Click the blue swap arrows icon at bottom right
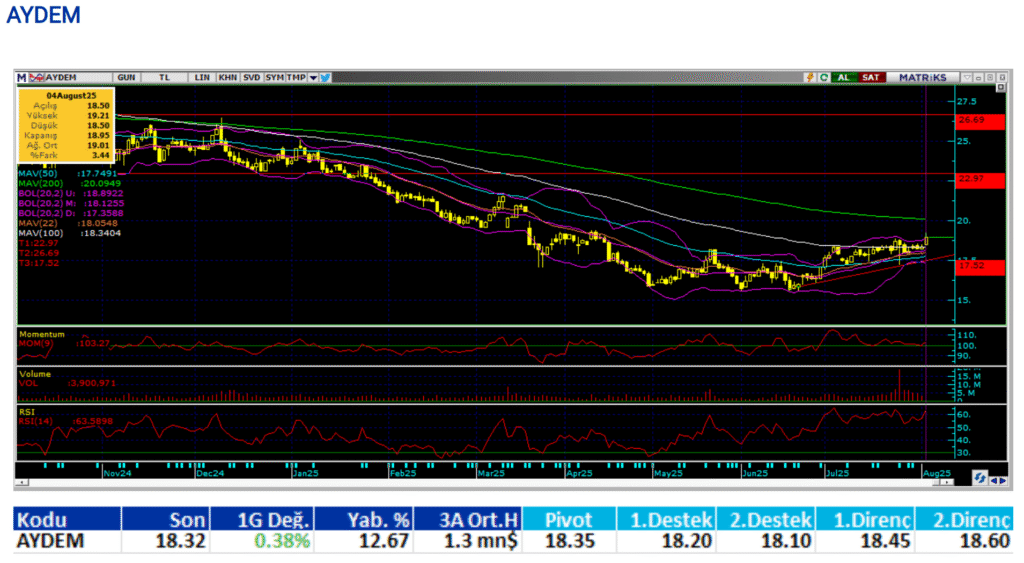This screenshot has height=563, width=1024. [979, 478]
